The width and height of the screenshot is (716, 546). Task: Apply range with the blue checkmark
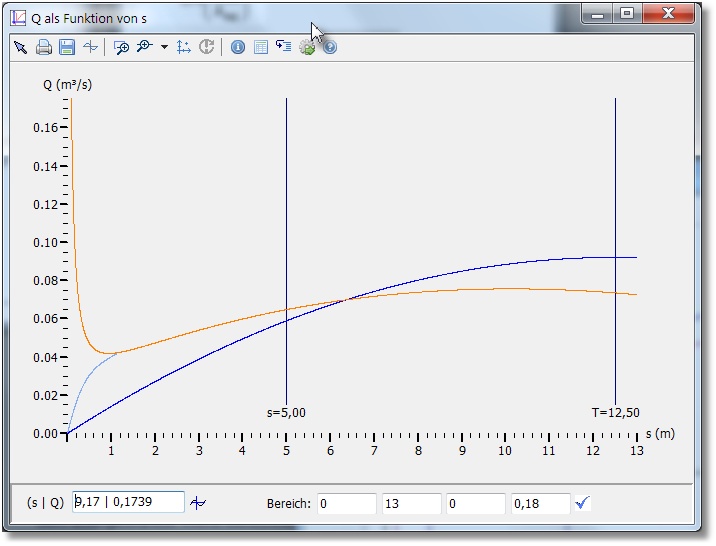[583, 503]
